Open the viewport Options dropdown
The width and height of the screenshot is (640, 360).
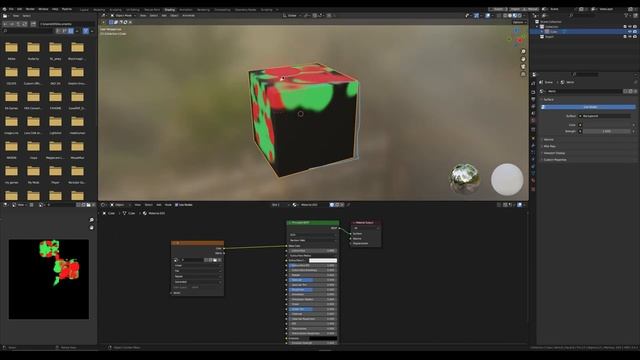click(x=519, y=22)
